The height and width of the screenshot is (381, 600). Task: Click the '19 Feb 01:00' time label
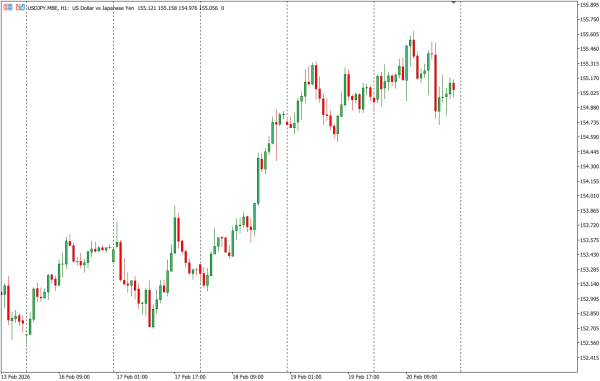coord(306,377)
